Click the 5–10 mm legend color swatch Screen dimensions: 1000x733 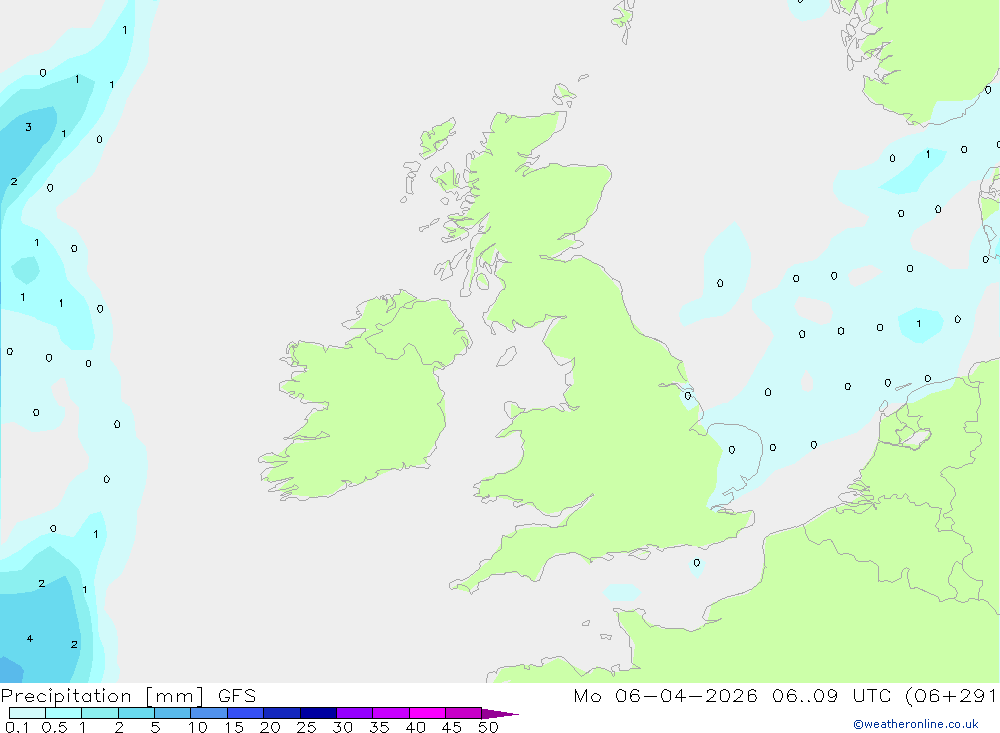(173, 713)
